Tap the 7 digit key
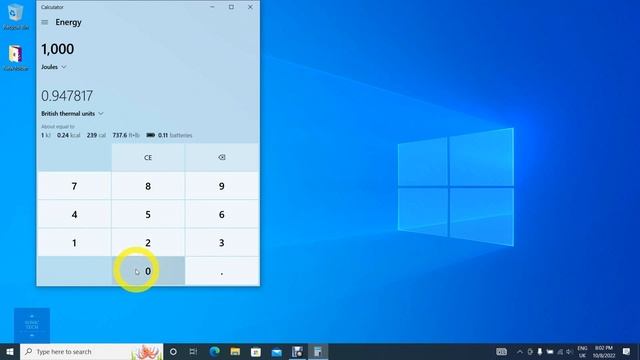This screenshot has width=640, height=360. point(74,186)
